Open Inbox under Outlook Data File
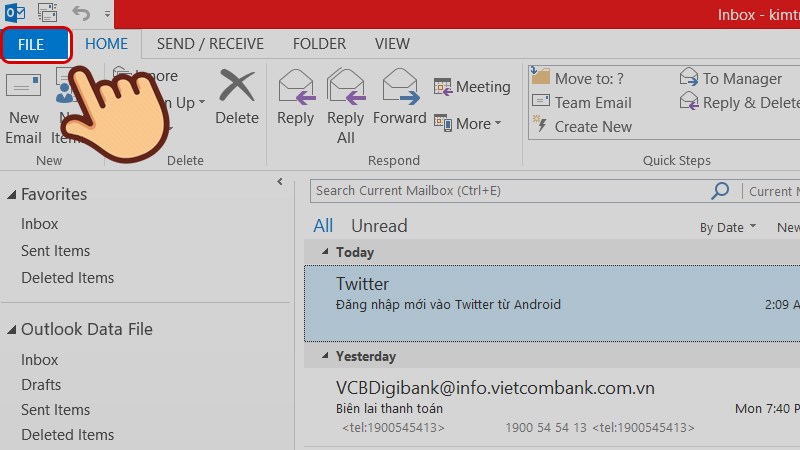This screenshot has width=800, height=450. pyautogui.click(x=39, y=360)
